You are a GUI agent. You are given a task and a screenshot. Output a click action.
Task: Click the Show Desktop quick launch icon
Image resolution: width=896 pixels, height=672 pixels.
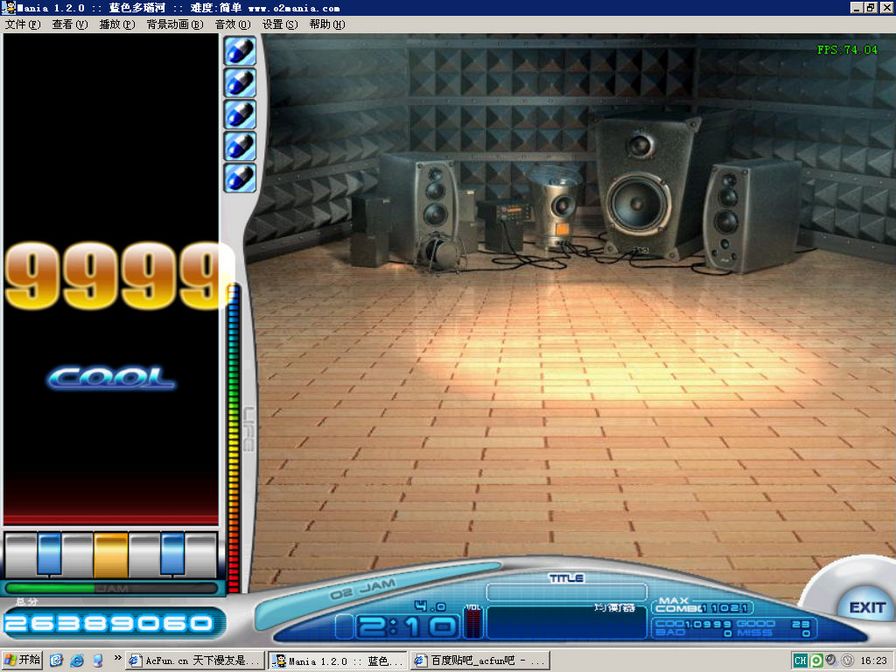[56, 661]
